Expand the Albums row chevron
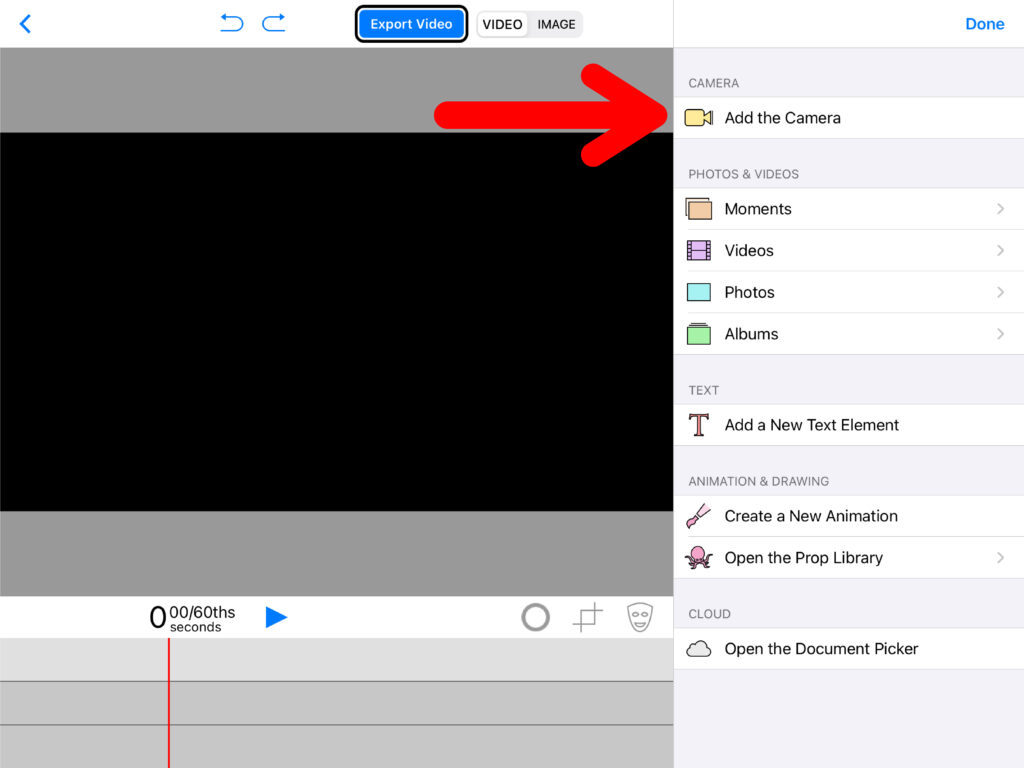The image size is (1024, 768). pos(1000,334)
